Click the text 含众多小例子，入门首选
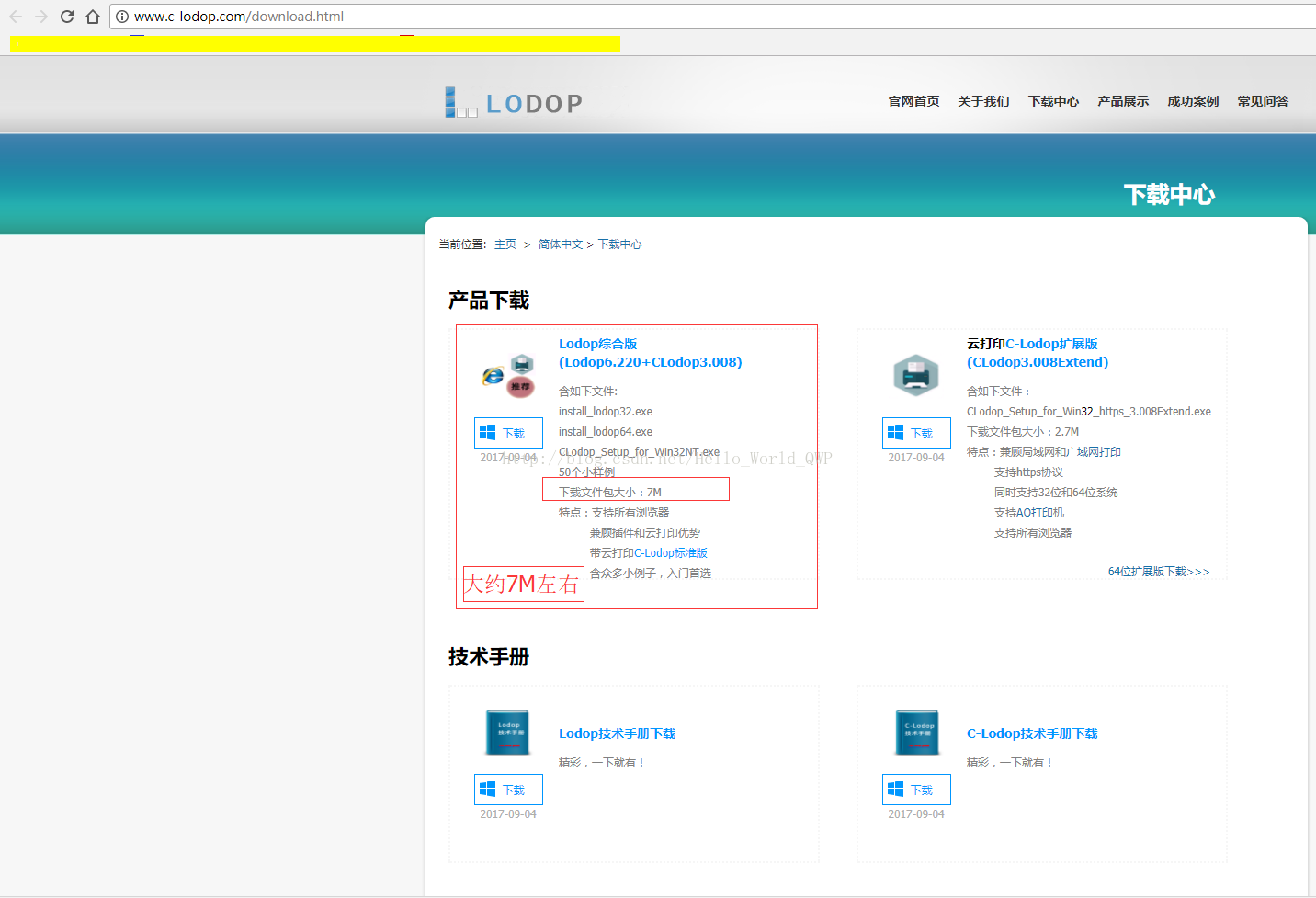 click(x=651, y=574)
